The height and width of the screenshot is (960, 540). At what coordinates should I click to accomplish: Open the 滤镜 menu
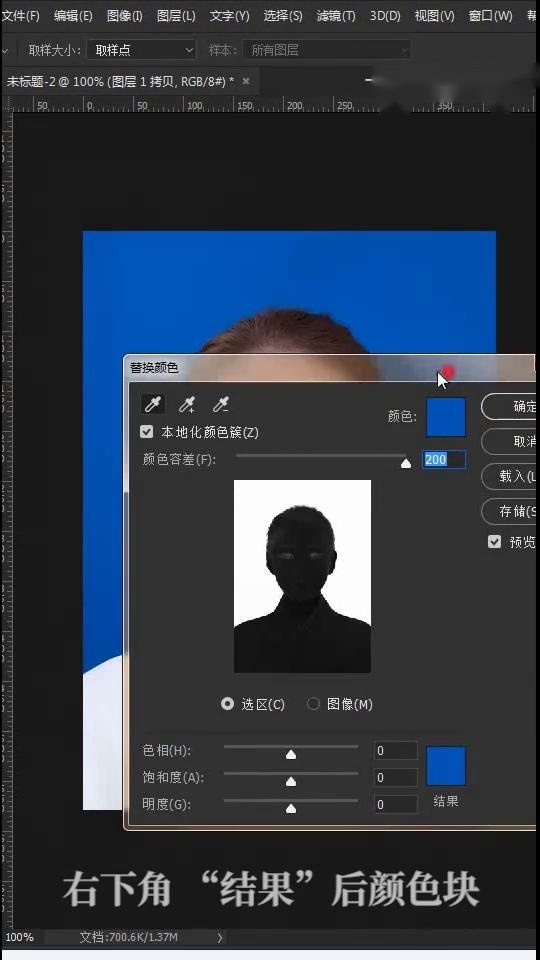tap(336, 15)
